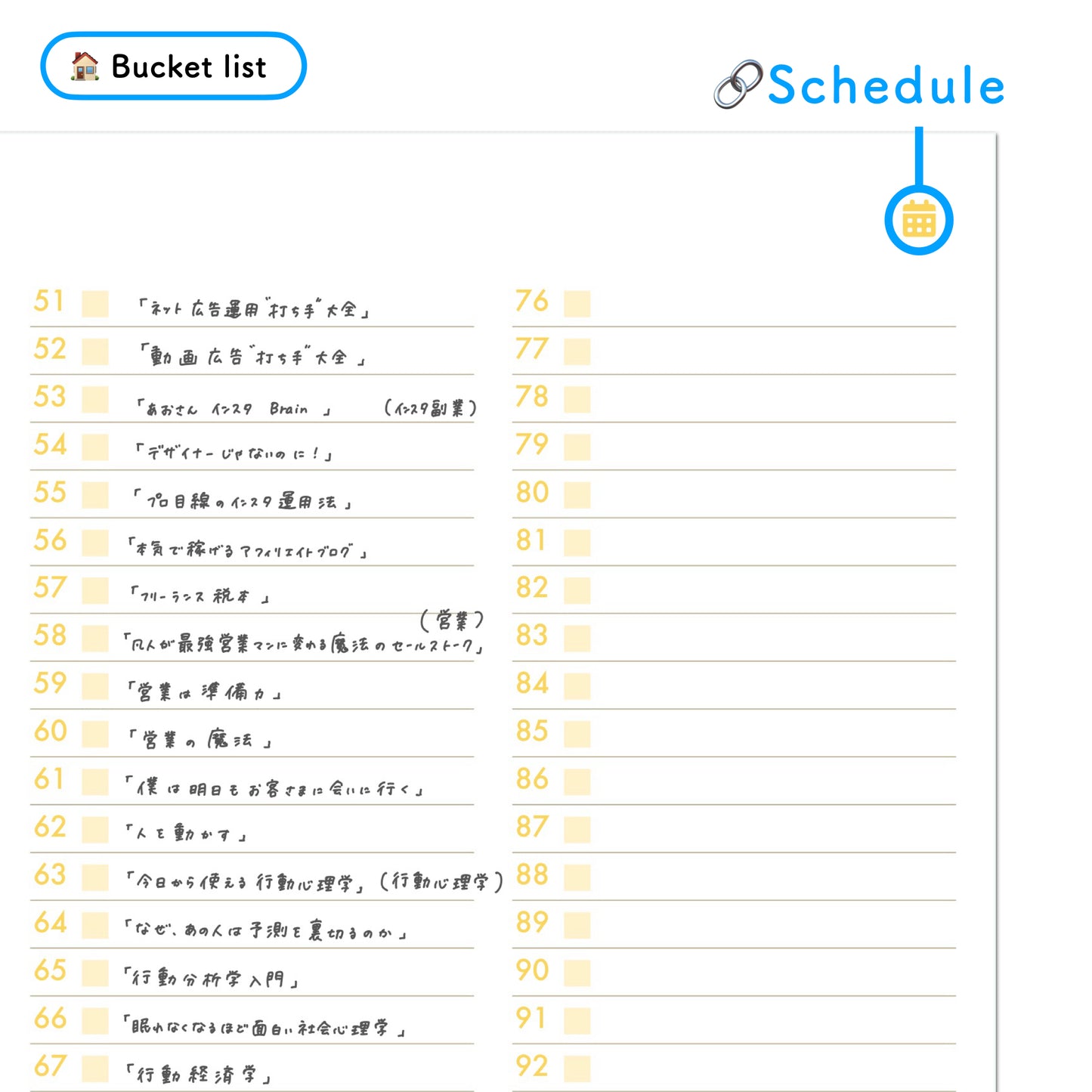The image size is (1092, 1092).
Task: Mark item 58 checkbox as done
Action: (x=95, y=639)
